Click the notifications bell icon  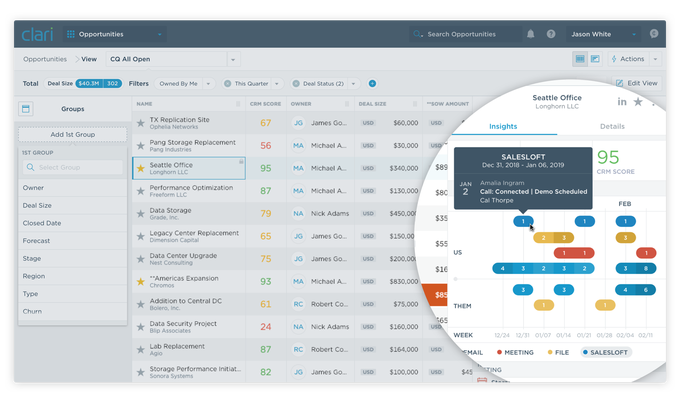tap(532, 34)
